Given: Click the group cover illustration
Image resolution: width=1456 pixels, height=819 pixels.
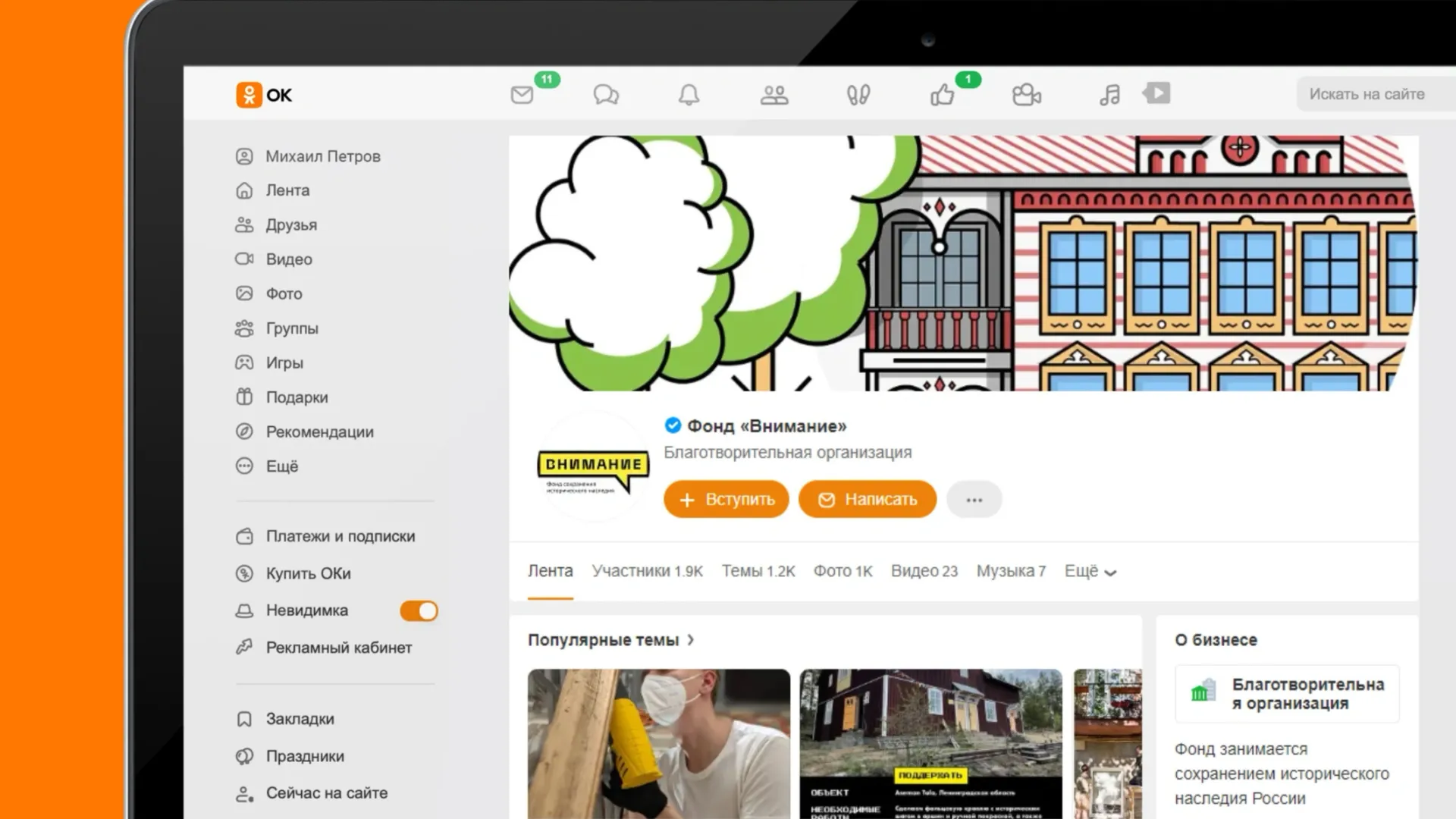Looking at the screenshot, I should [963, 263].
